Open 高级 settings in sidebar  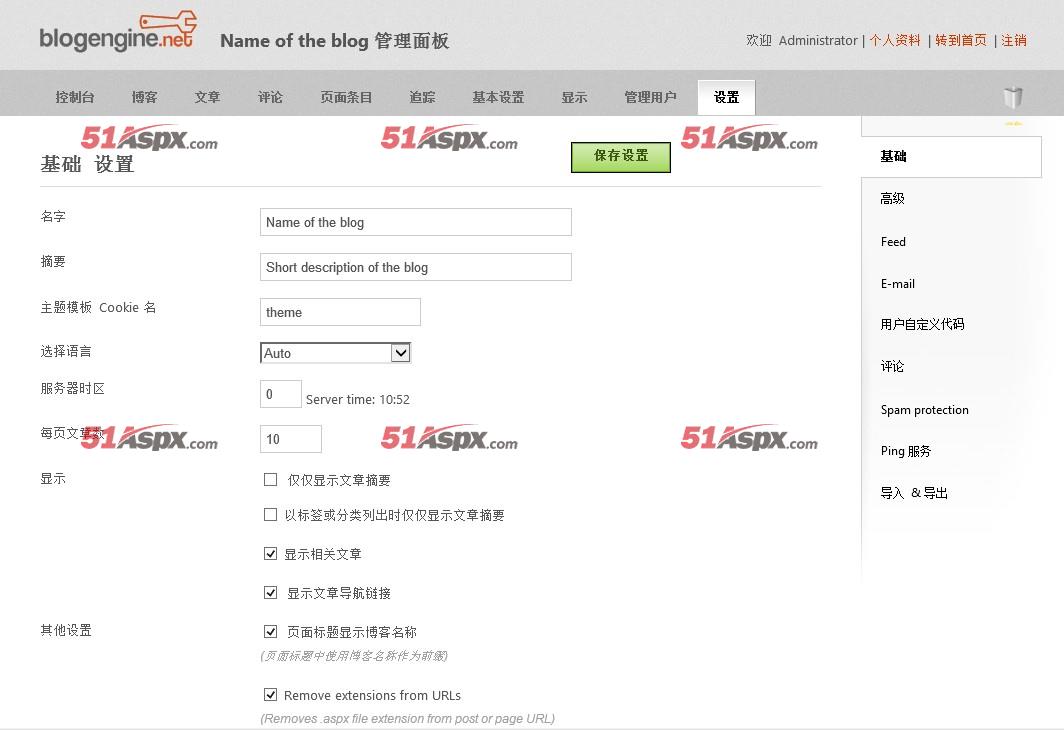892,198
